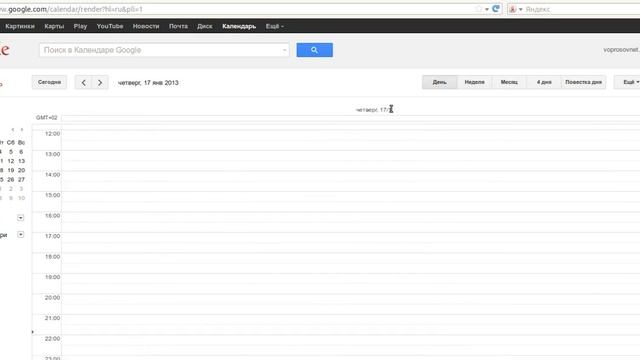Click the blue search magnifier button
The width and height of the screenshot is (640, 360).
314,50
